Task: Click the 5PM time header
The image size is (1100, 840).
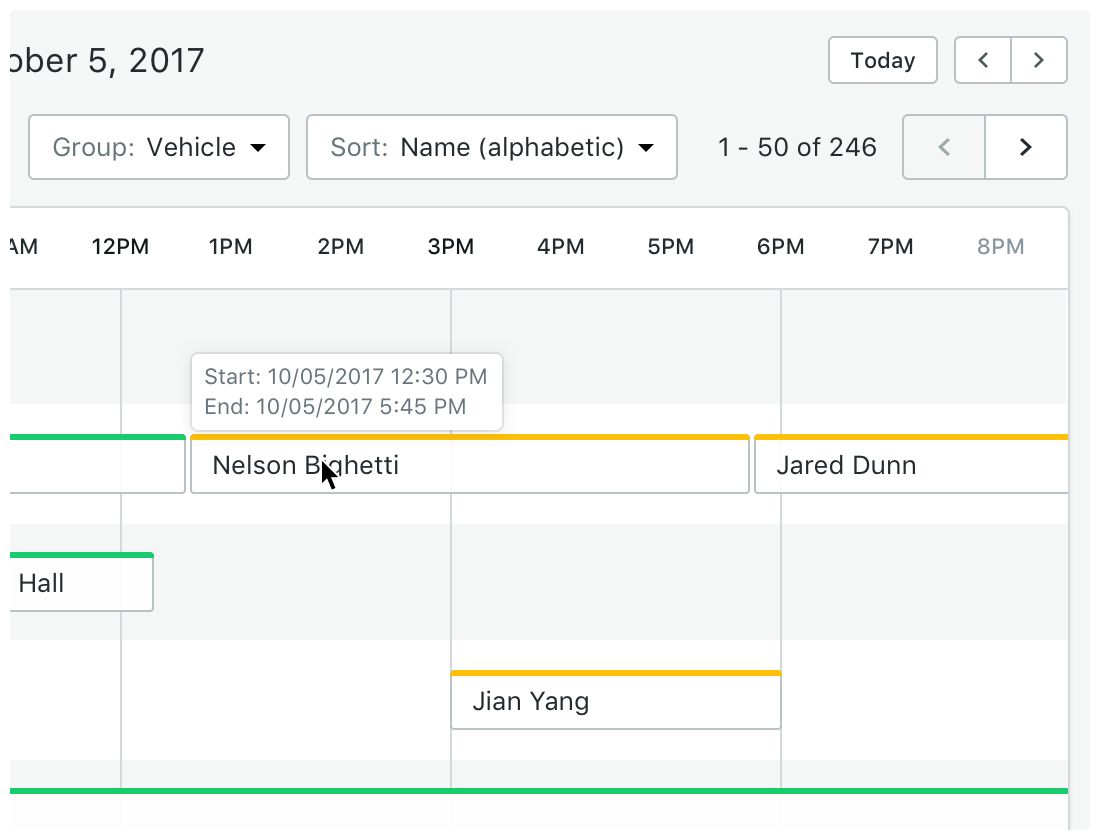Action: 670,246
